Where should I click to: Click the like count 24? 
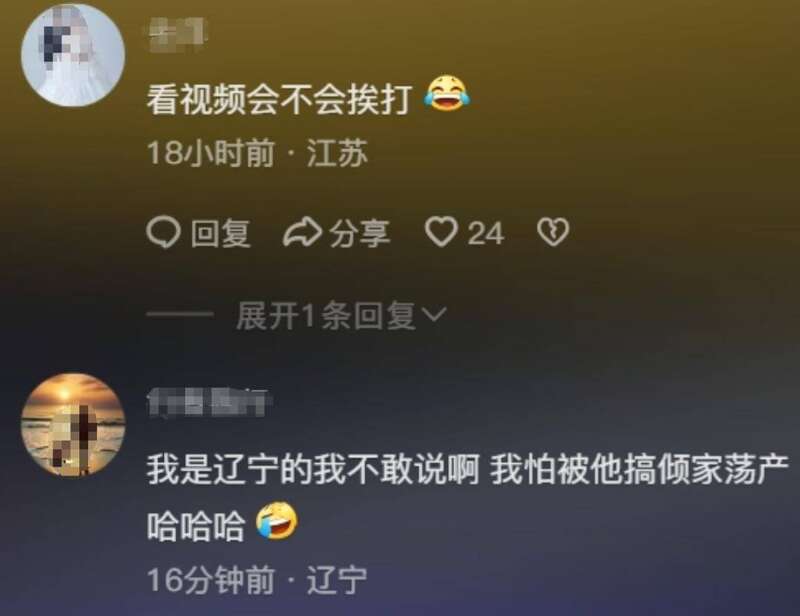click(x=486, y=234)
